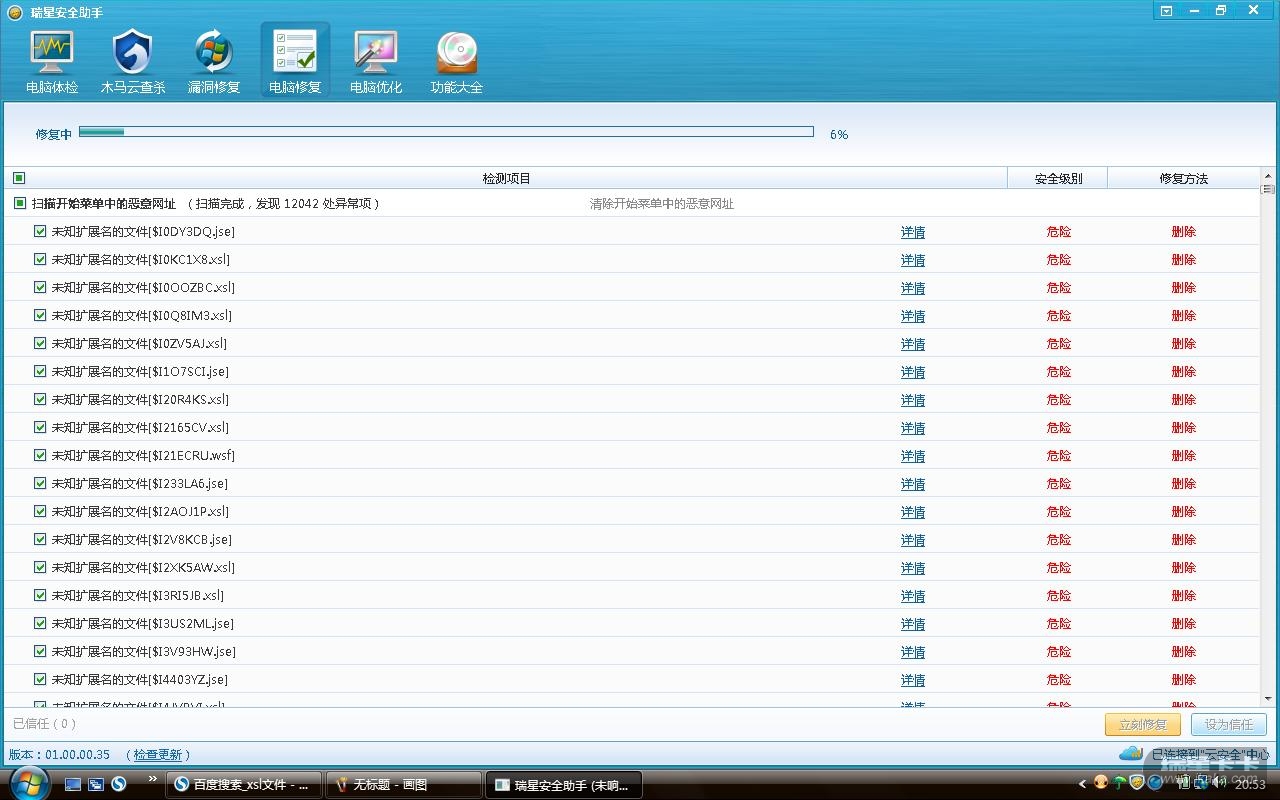Viewport: 1280px width, 800px height.
Task: Click the scroll down arrow of list
Action: [1267, 699]
